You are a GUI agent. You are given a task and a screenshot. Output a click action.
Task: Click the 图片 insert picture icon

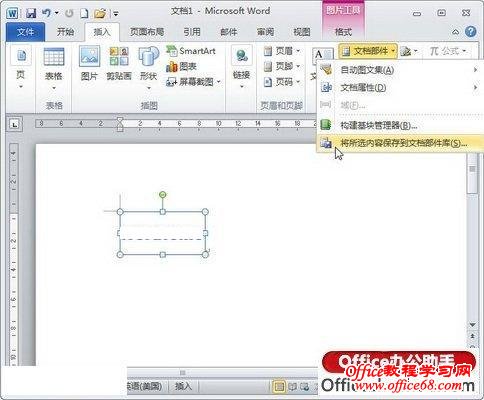pos(89,63)
